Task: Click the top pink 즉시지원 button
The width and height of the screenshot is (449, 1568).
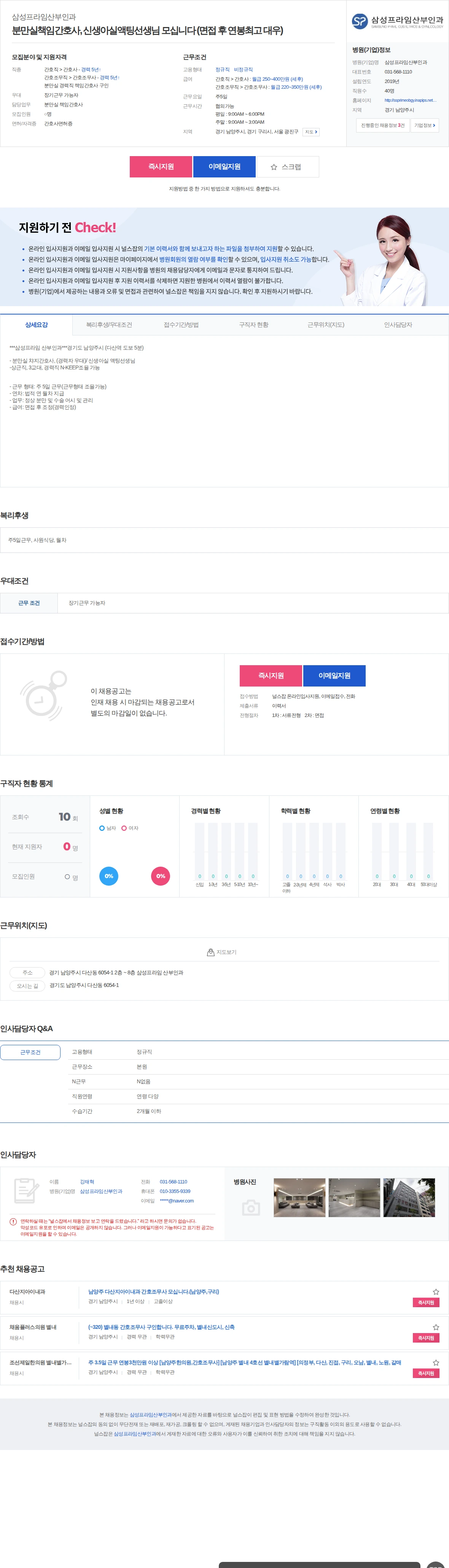Action: pos(161,167)
